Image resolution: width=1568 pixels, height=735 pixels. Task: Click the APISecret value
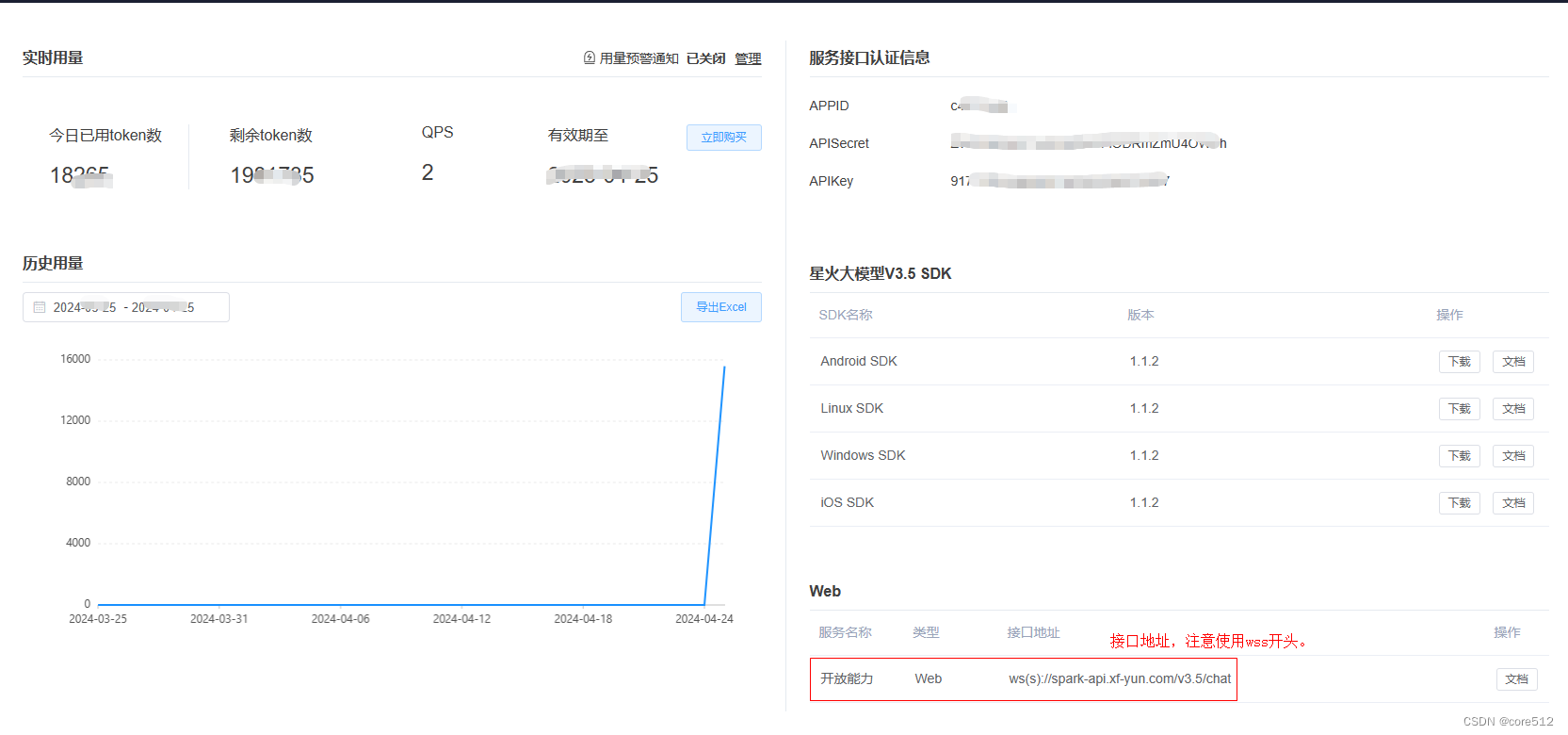(1089, 143)
